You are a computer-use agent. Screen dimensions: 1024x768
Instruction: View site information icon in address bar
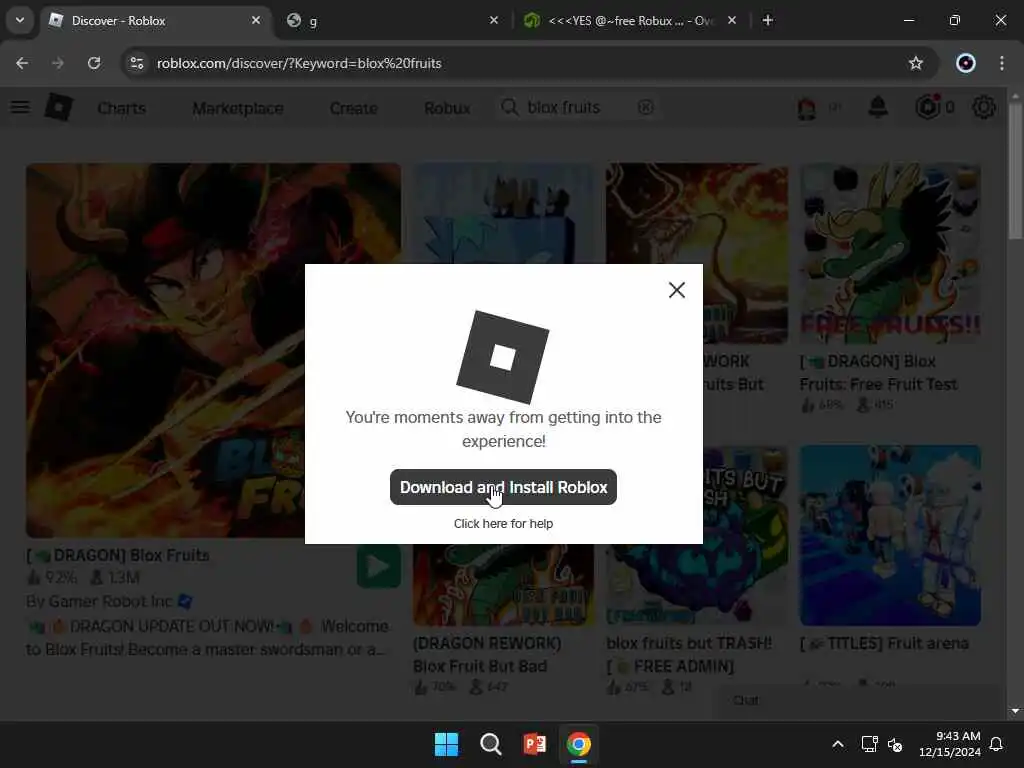[x=136, y=63]
